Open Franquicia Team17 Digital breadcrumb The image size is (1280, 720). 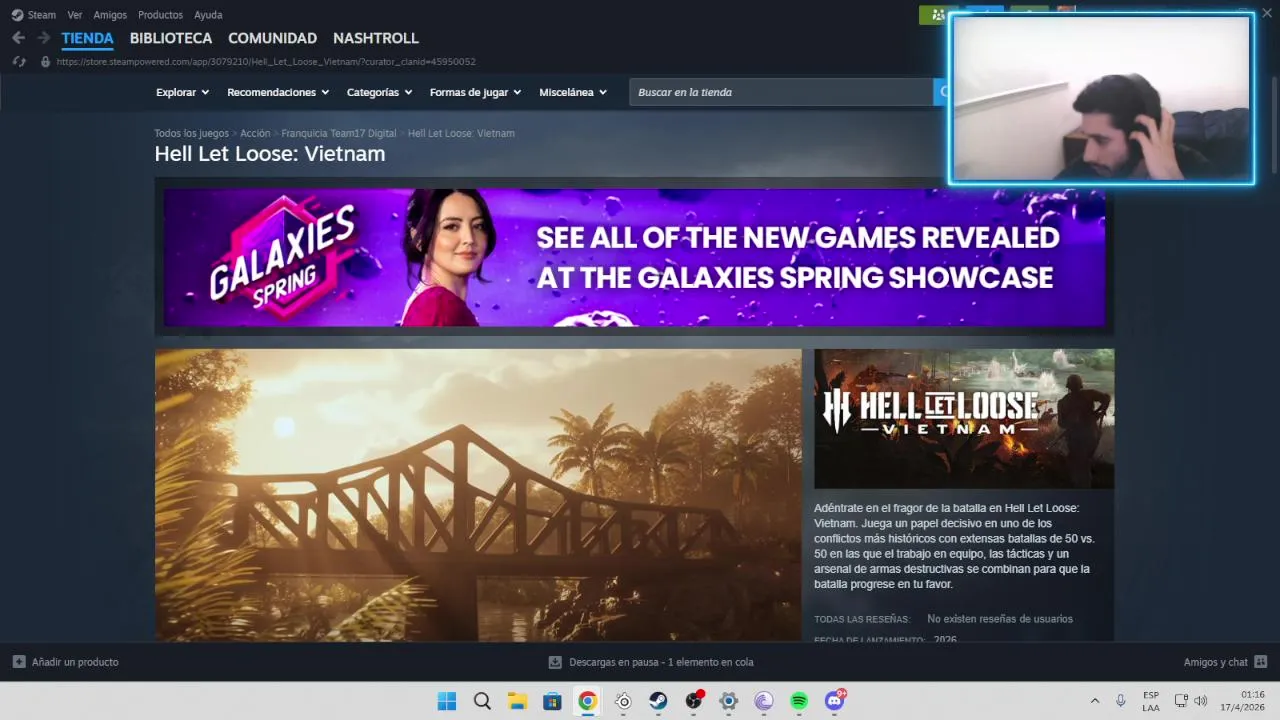339,133
